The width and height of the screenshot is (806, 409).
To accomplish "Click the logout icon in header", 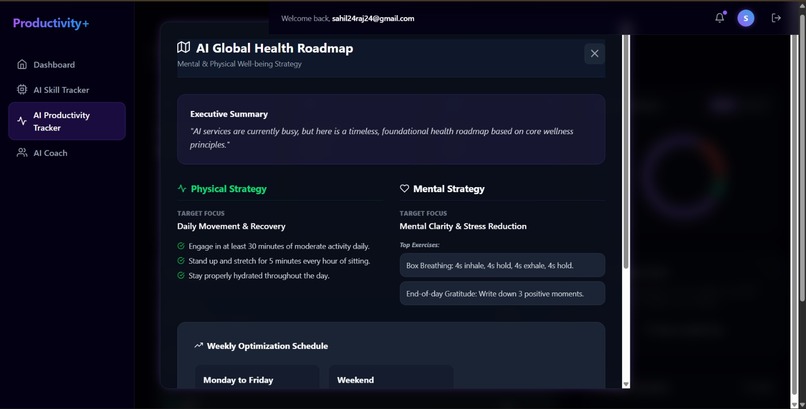I will click(x=776, y=18).
